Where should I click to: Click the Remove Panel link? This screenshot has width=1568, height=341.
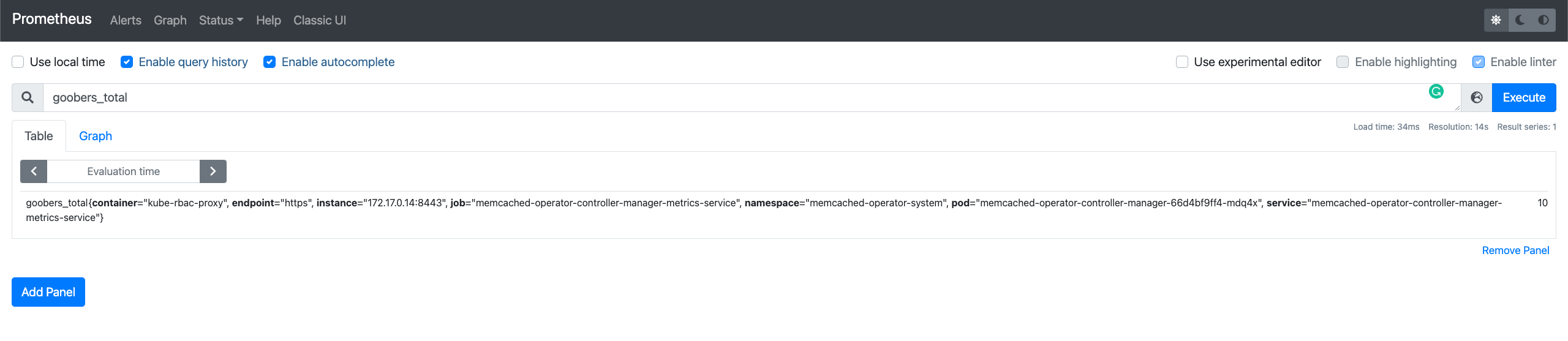click(1515, 250)
